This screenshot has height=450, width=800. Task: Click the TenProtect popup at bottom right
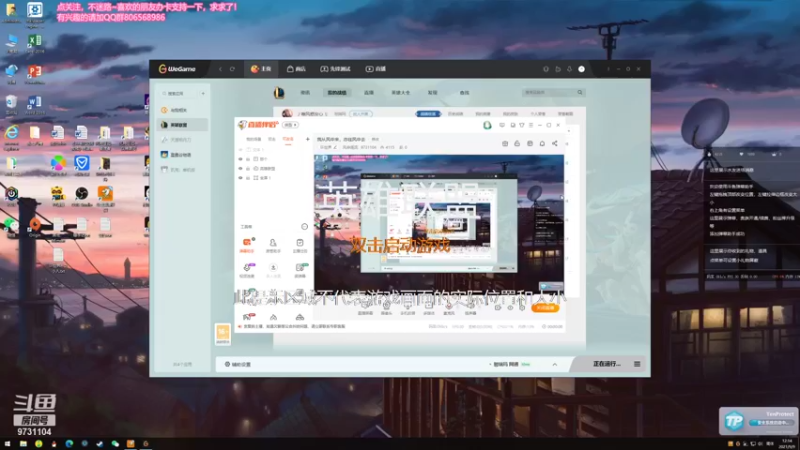(758, 420)
